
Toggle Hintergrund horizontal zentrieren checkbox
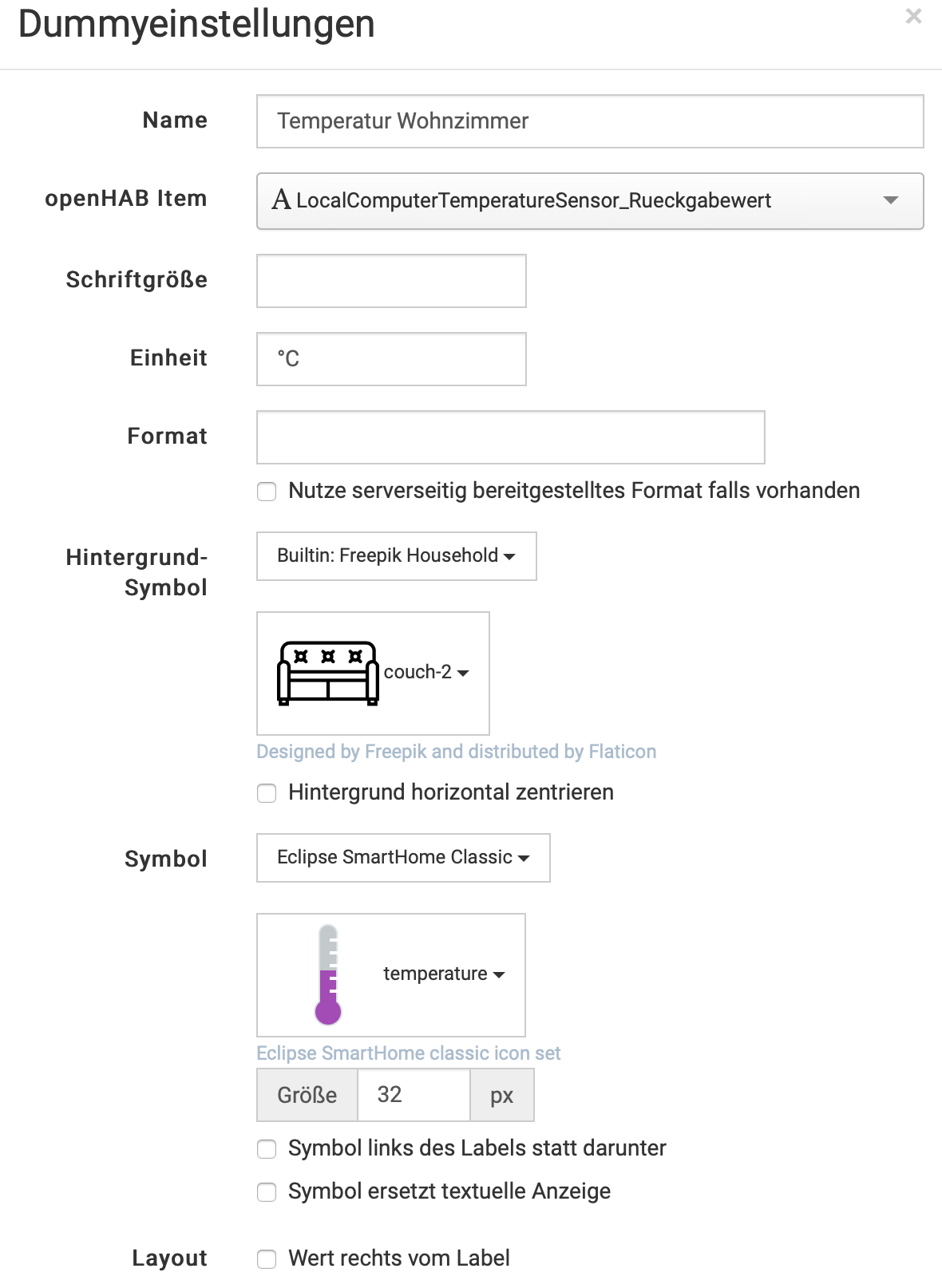point(267,793)
